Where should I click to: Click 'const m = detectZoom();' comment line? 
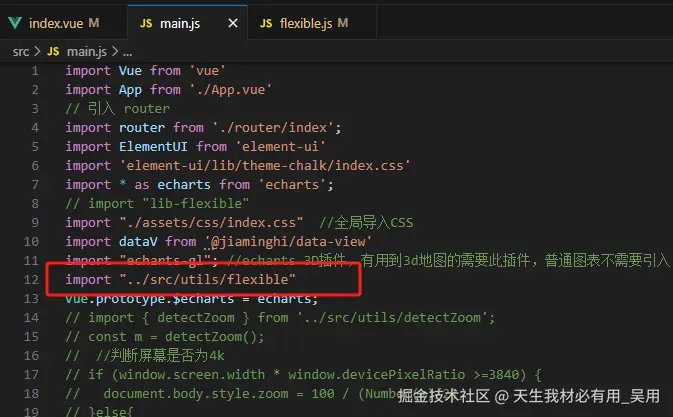[x=165, y=337]
